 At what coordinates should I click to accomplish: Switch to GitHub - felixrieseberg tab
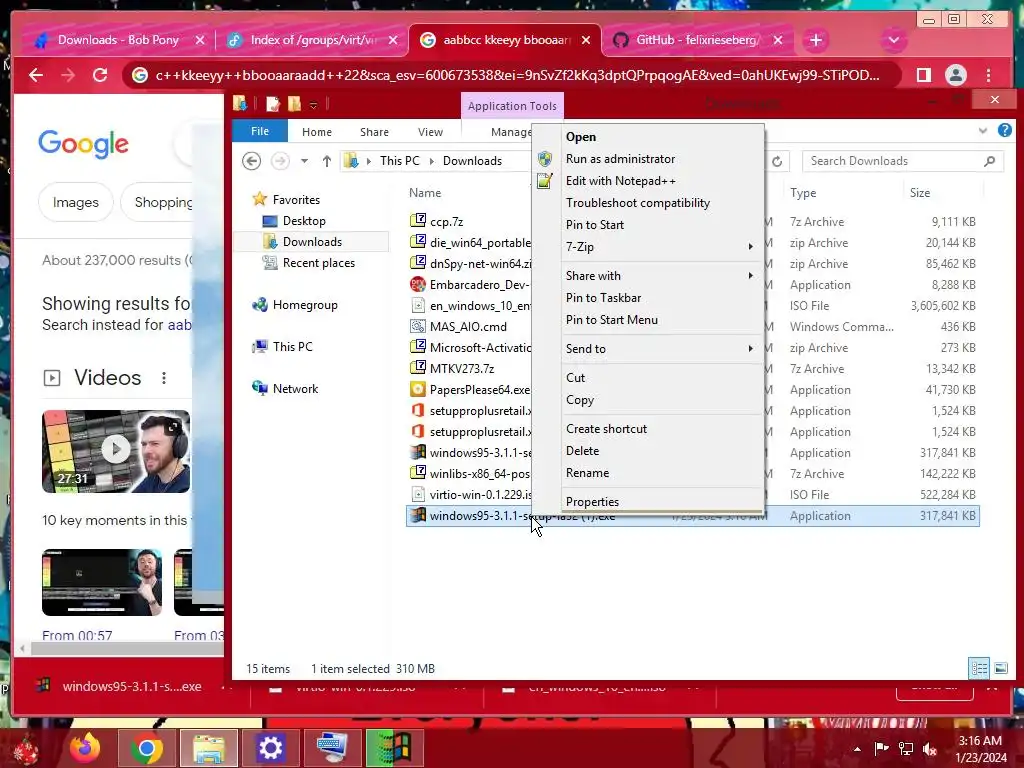[698, 40]
